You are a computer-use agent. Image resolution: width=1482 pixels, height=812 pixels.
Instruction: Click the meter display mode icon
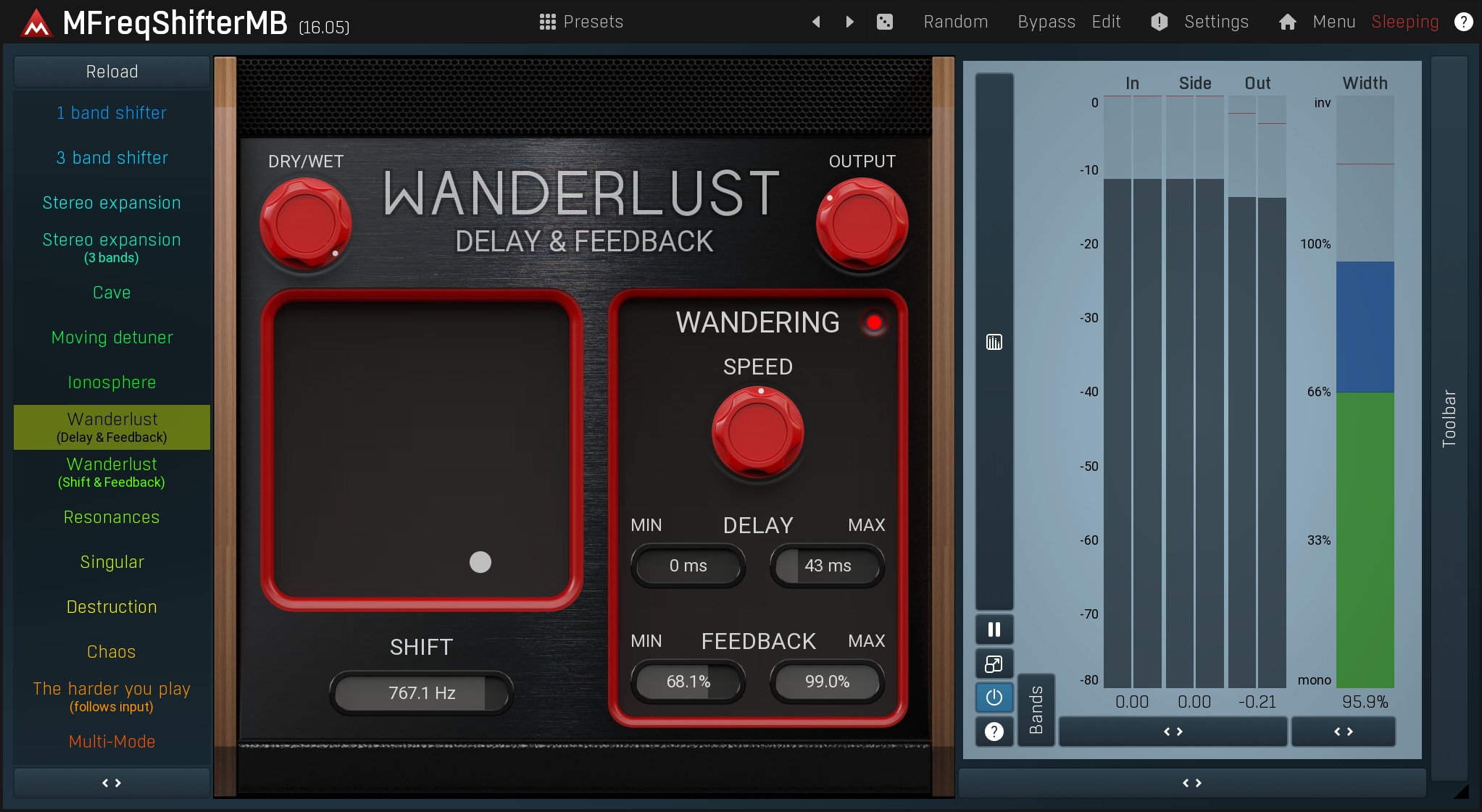[994, 342]
